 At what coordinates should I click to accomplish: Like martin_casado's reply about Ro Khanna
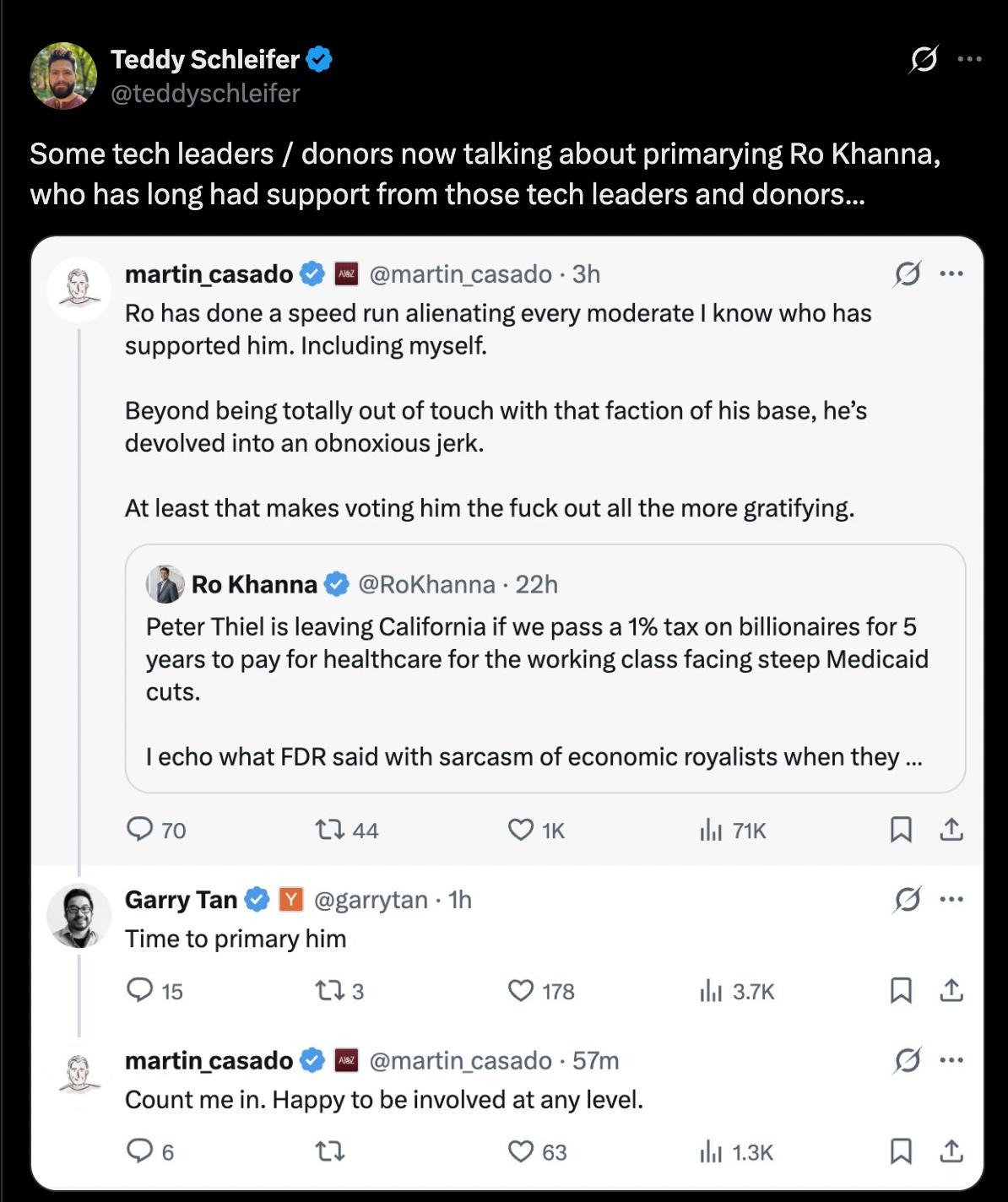click(x=523, y=831)
